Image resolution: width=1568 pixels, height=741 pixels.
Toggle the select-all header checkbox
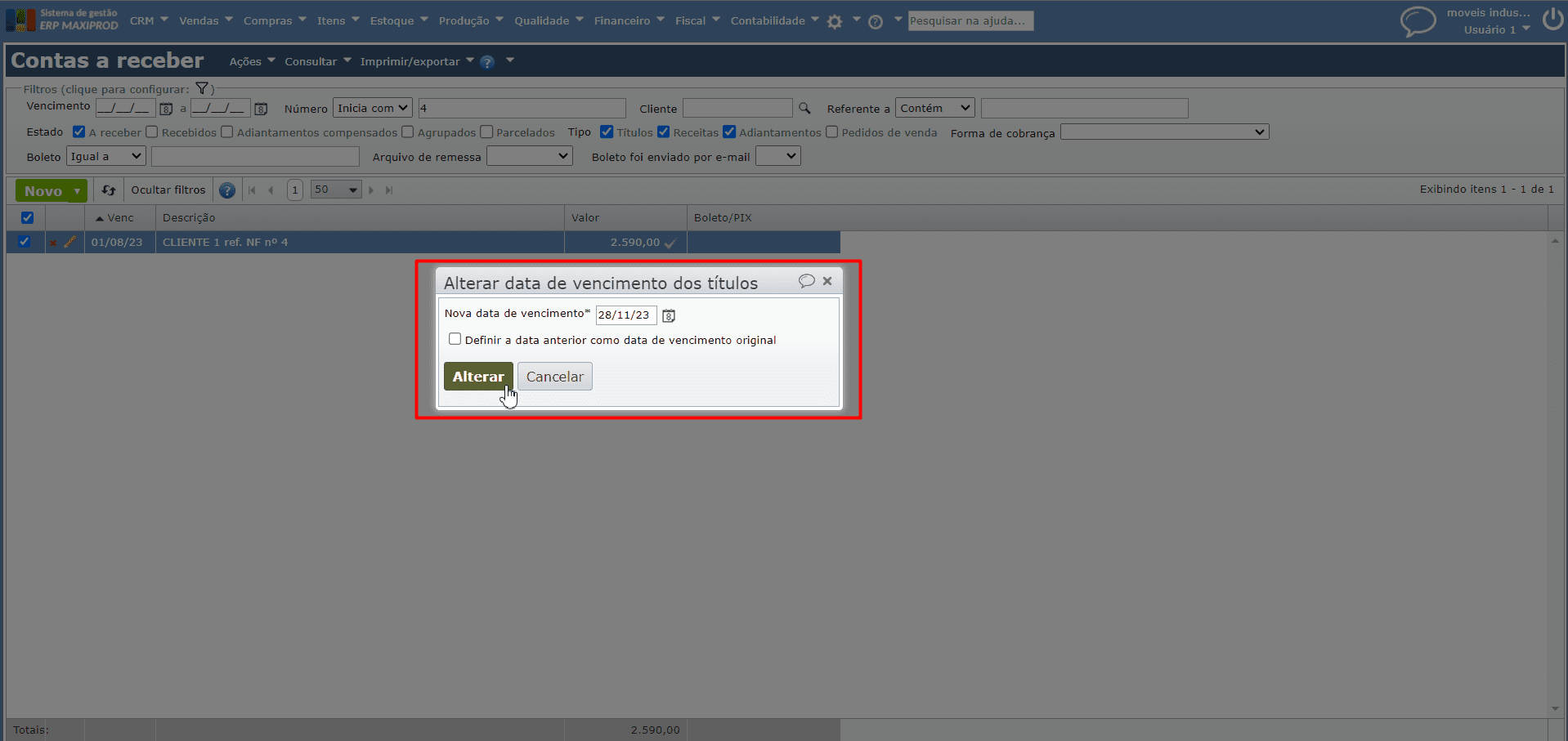click(x=27, y=217)
